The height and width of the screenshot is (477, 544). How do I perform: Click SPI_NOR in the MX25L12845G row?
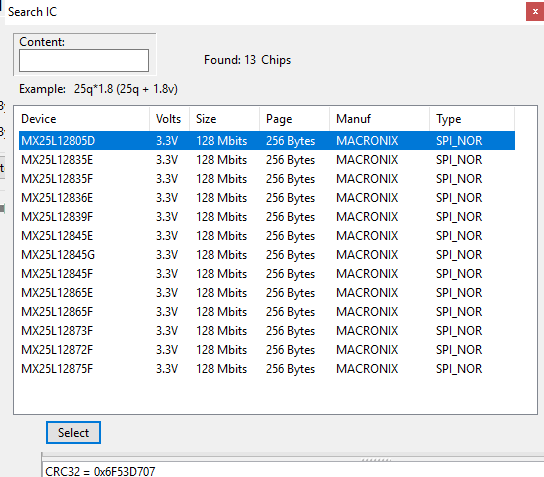click(x=459, y=255)
